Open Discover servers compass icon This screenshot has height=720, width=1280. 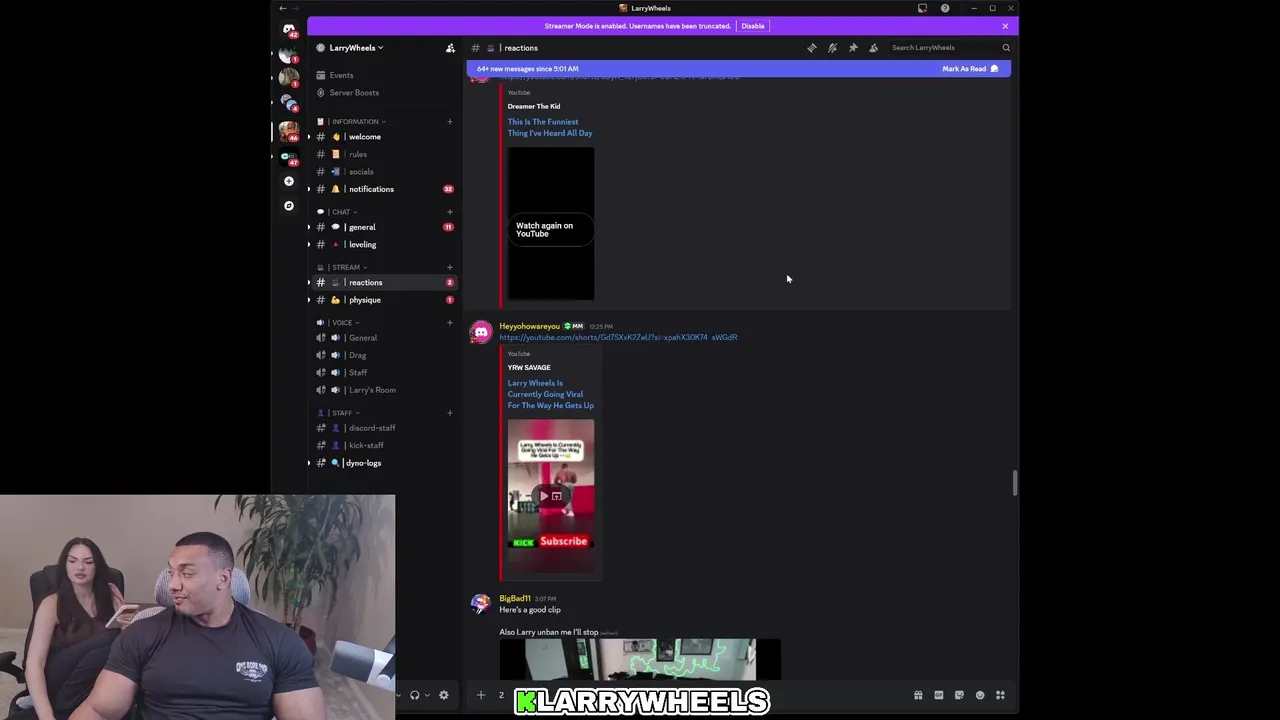(289, 205)
